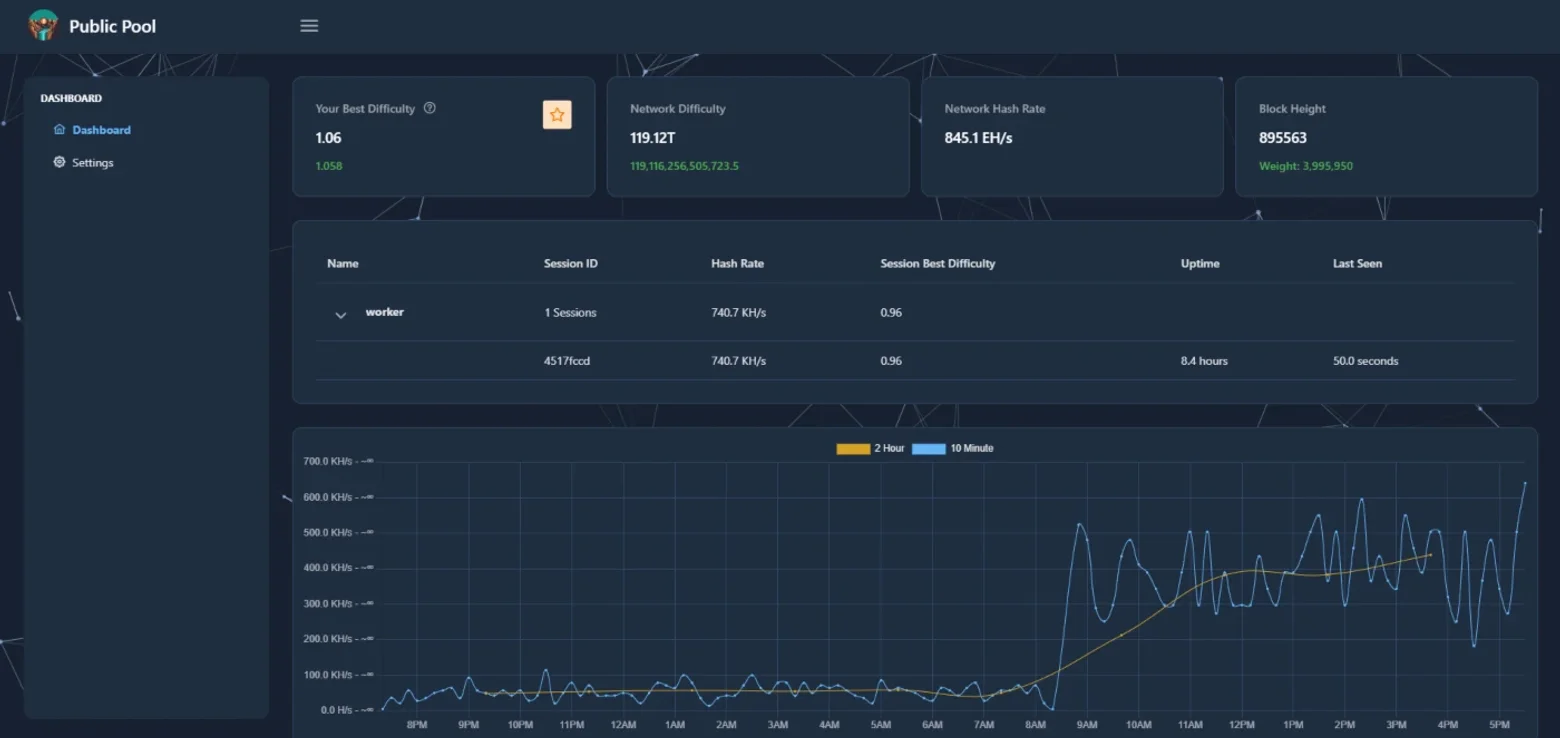Sort by Hash Rate column header
Screen dimensions: 1560x738
click(x=737, y=263)
